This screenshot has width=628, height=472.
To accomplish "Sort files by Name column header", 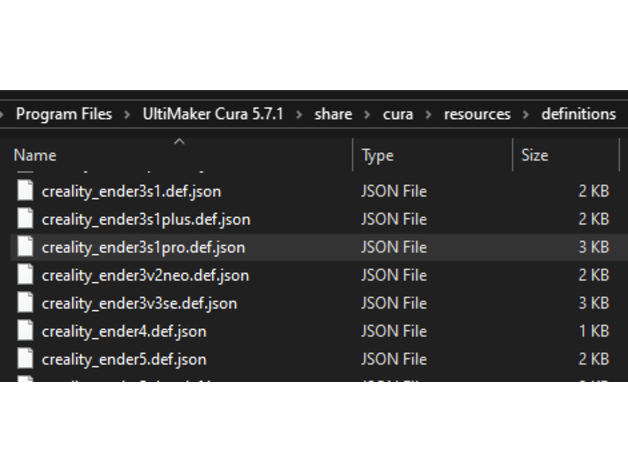I will coord(35,156).
